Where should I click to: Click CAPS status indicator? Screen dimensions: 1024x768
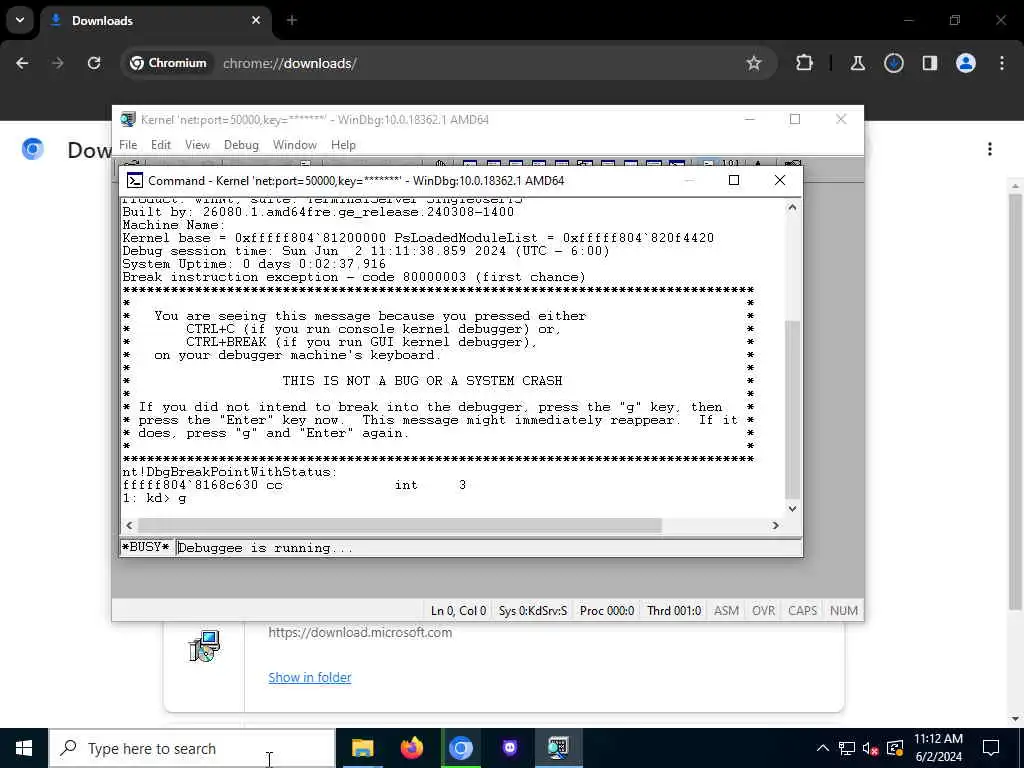coord(803,611)
